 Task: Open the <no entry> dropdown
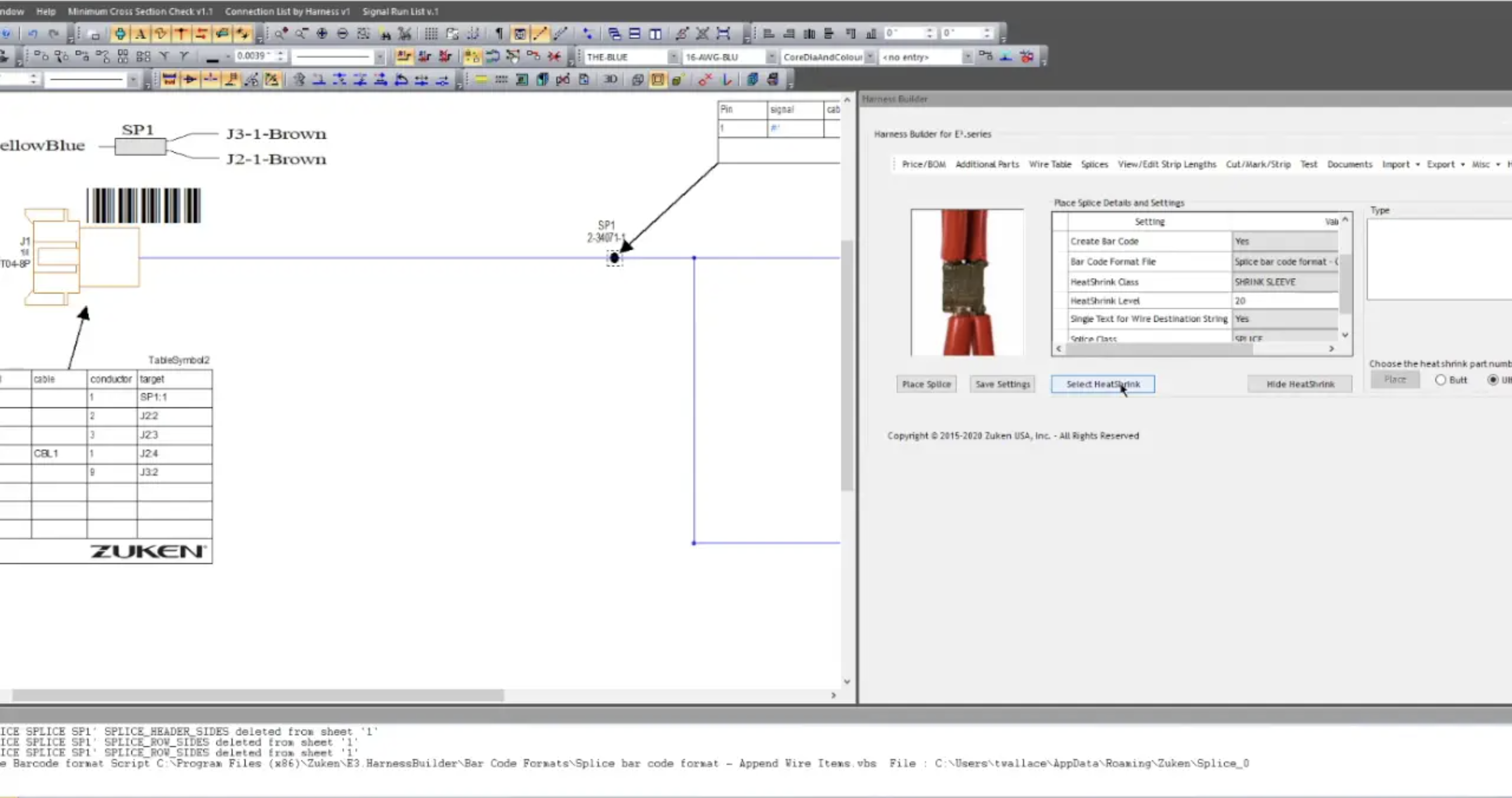pos(967,57)
